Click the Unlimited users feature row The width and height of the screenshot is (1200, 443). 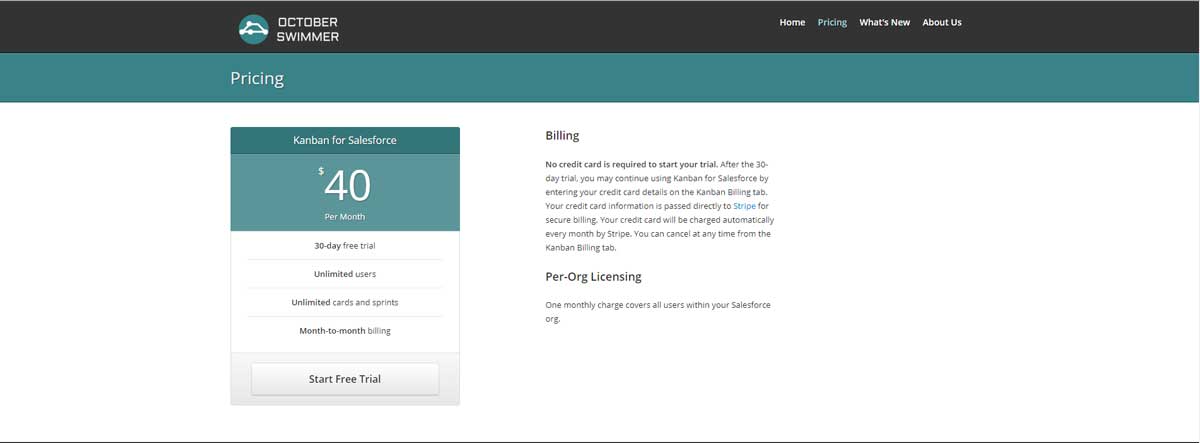[x=345, y=273]
